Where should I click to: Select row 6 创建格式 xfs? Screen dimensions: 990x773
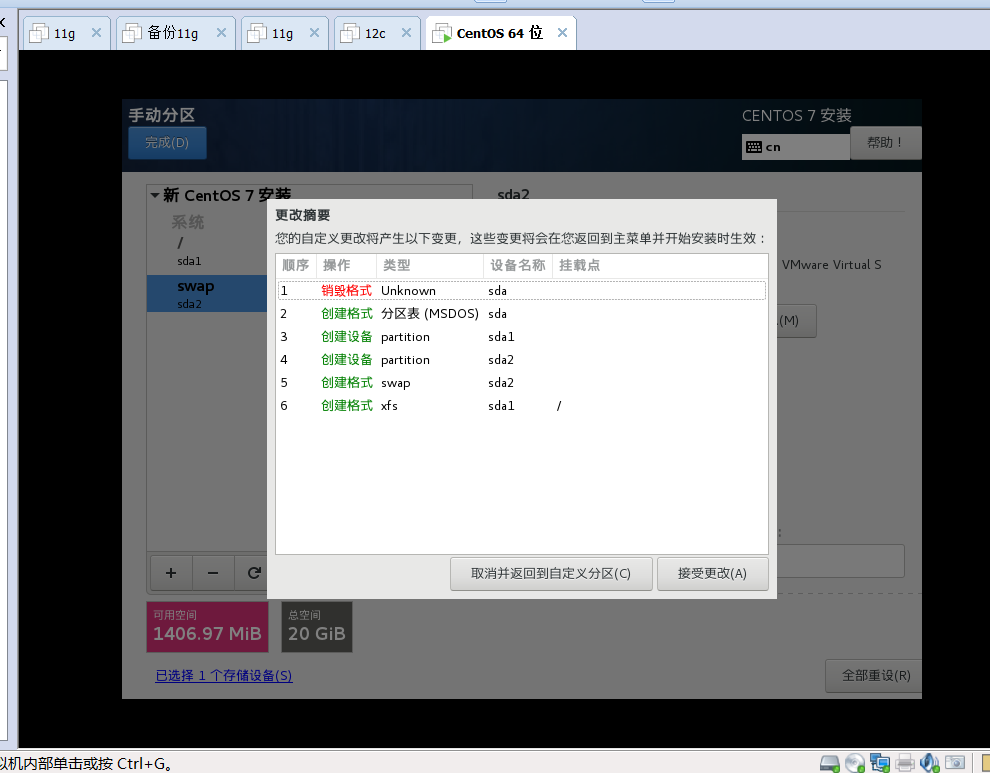pos(522,405)
